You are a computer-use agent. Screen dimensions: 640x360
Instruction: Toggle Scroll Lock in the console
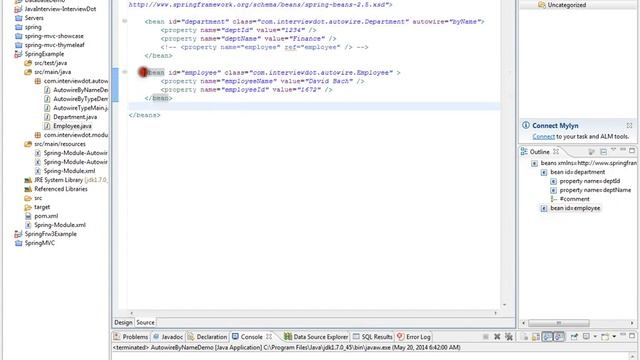click(536, 337)
